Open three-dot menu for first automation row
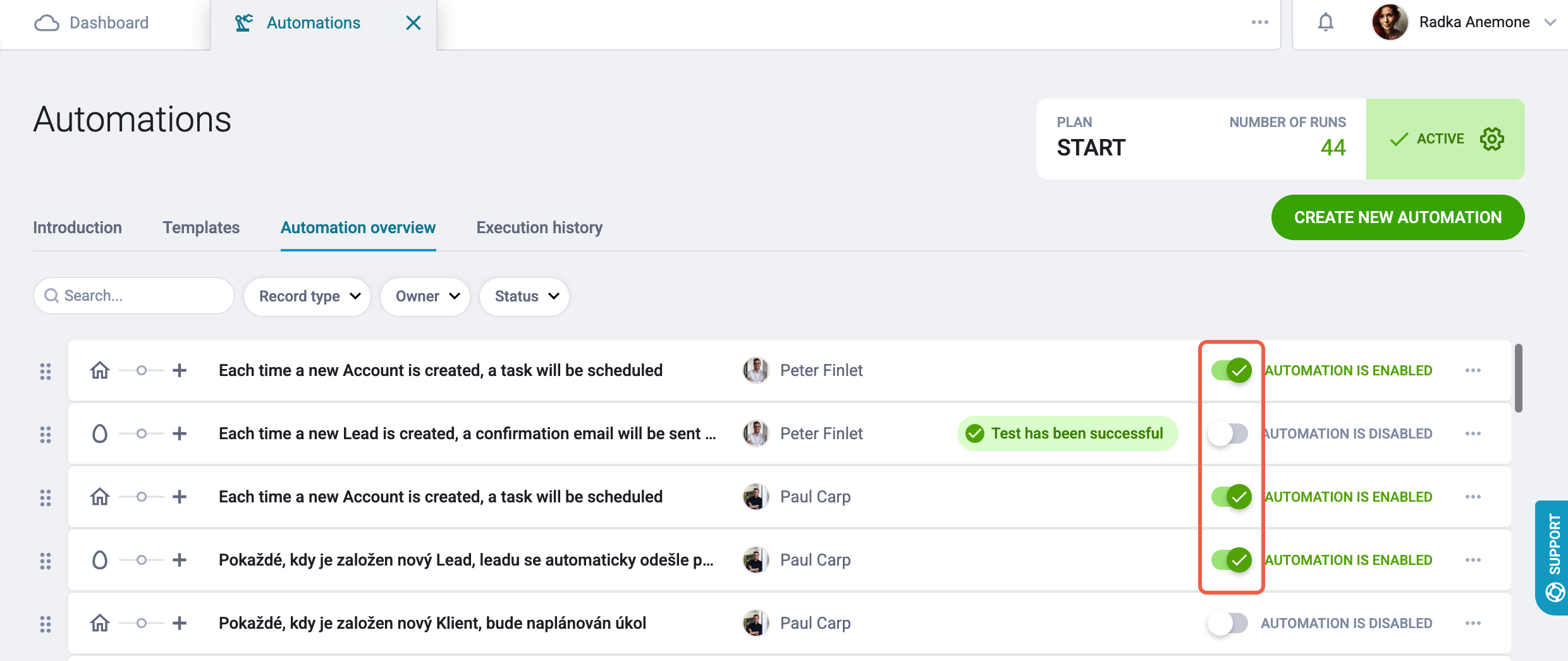This screenshot has width=1568, height=661. [1473, 370]
